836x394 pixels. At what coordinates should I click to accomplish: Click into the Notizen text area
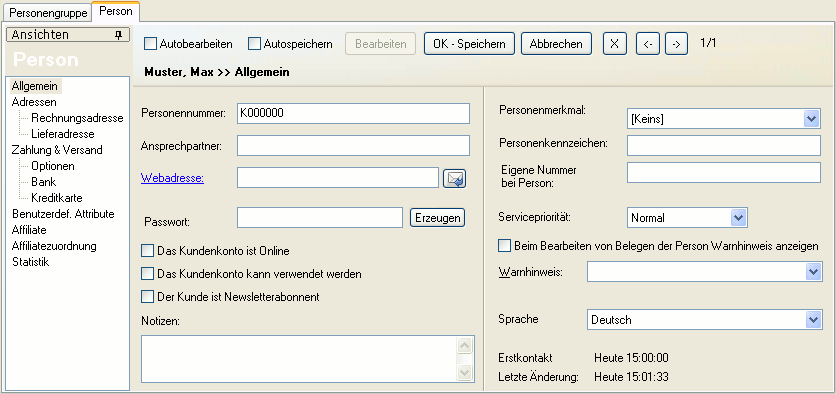(299, 359)
